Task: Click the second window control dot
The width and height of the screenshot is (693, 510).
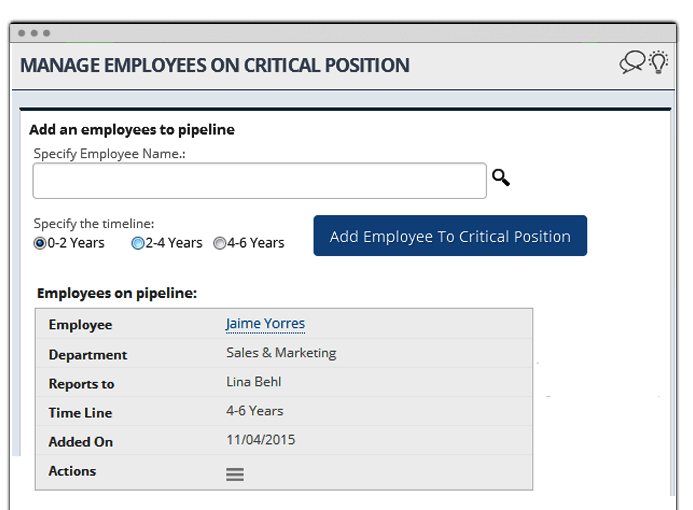Action: (34, 33)
